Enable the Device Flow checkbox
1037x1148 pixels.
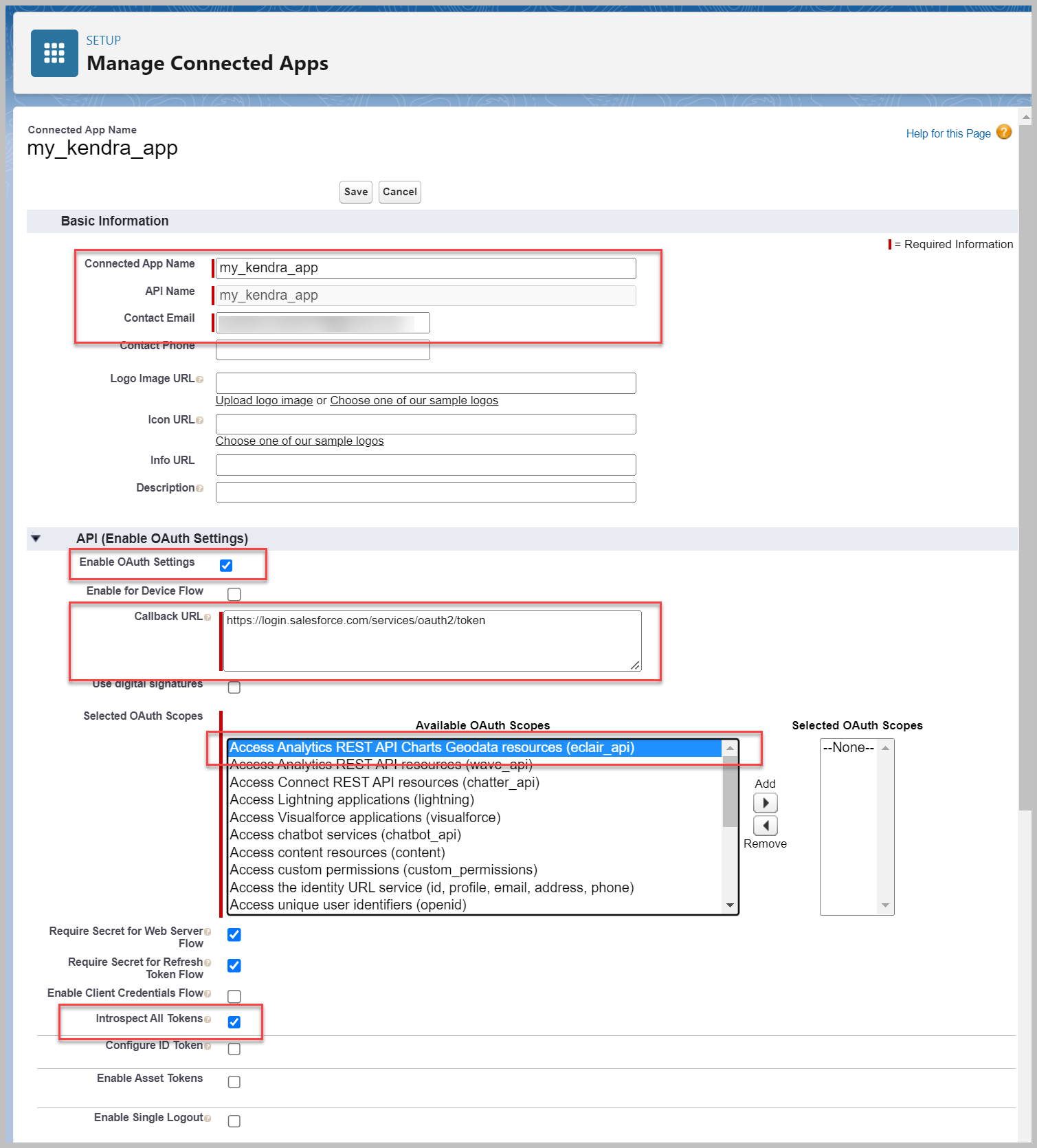click(x=234, y=594)
